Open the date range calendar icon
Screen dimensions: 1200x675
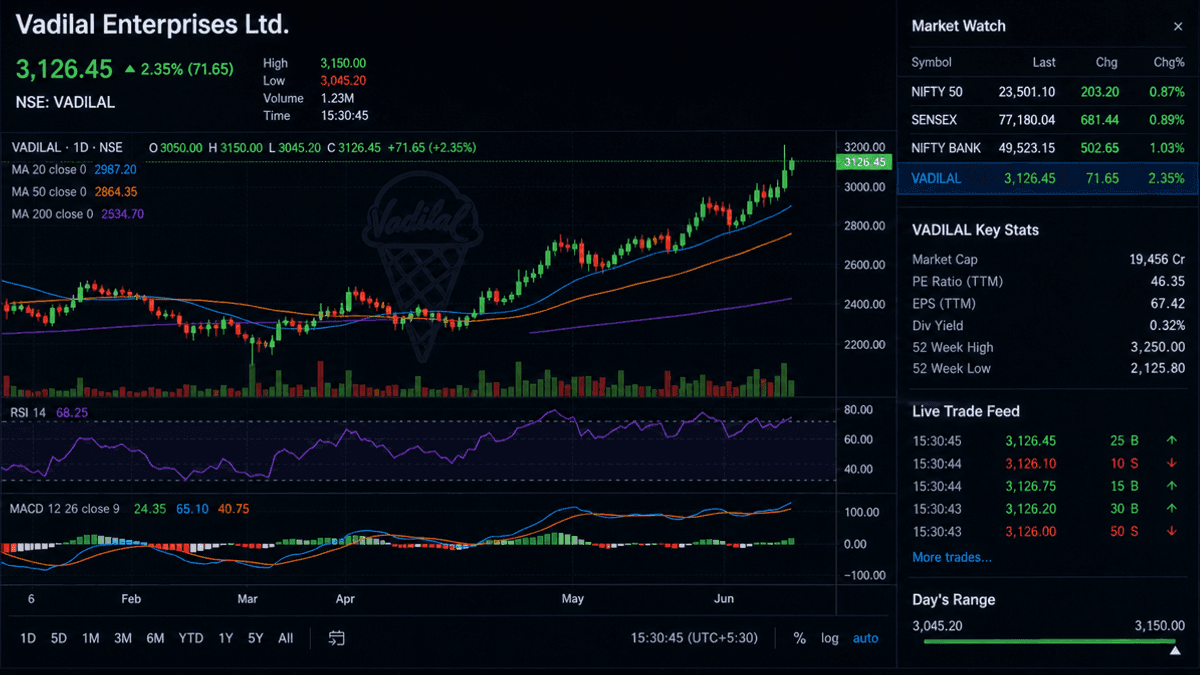pyautogui.click(x=337, y=638)
